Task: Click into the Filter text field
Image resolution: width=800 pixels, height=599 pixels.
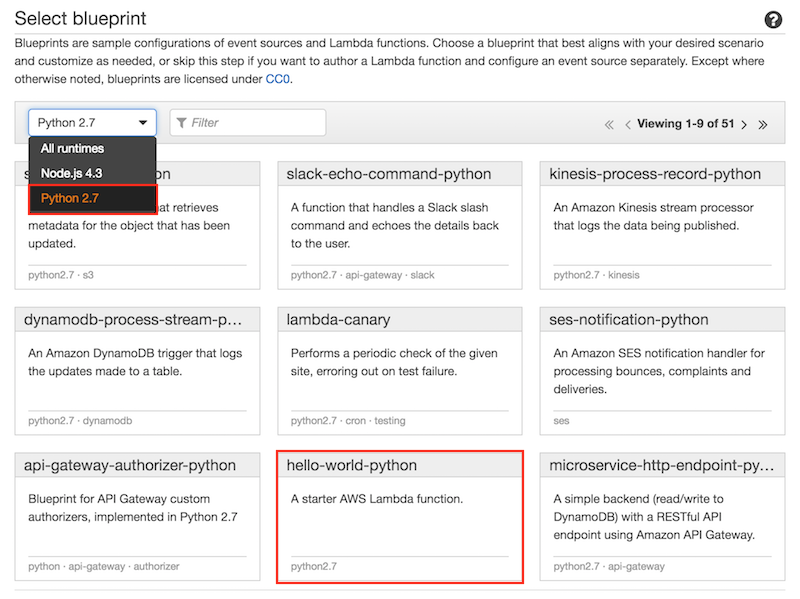Action: pos(248,122)
